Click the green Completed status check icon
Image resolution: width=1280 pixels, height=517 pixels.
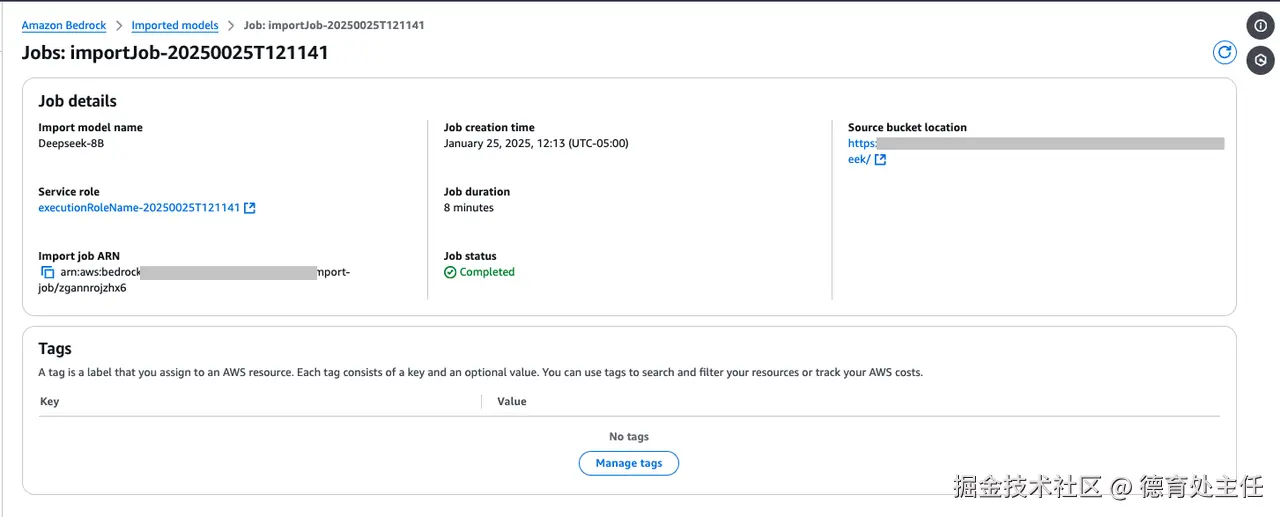pyautogui.click(x=450, y=272)
